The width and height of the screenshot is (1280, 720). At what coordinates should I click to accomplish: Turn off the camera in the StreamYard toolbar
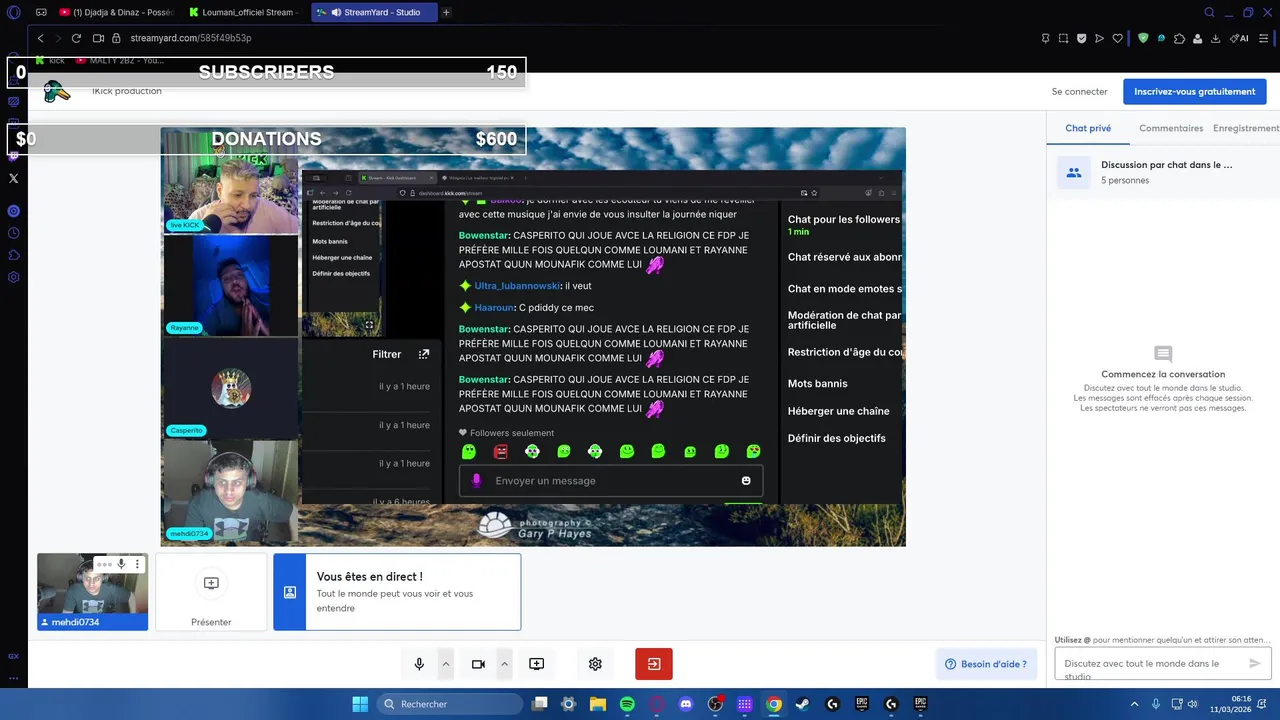[478, 664]
